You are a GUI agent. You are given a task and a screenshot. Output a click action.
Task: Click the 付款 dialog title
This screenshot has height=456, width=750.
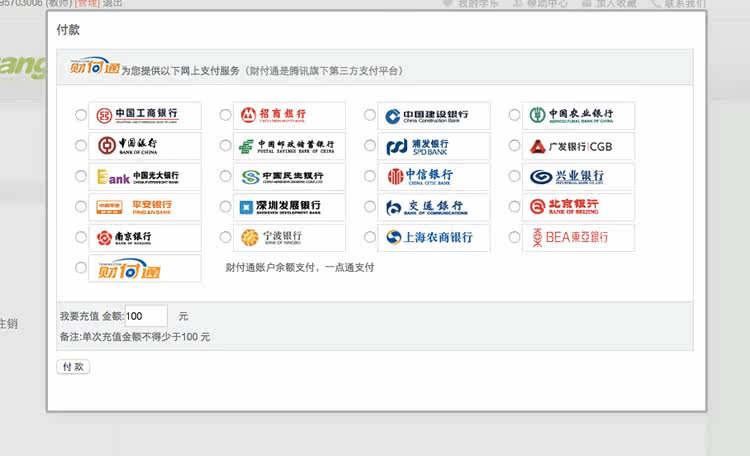68,30
